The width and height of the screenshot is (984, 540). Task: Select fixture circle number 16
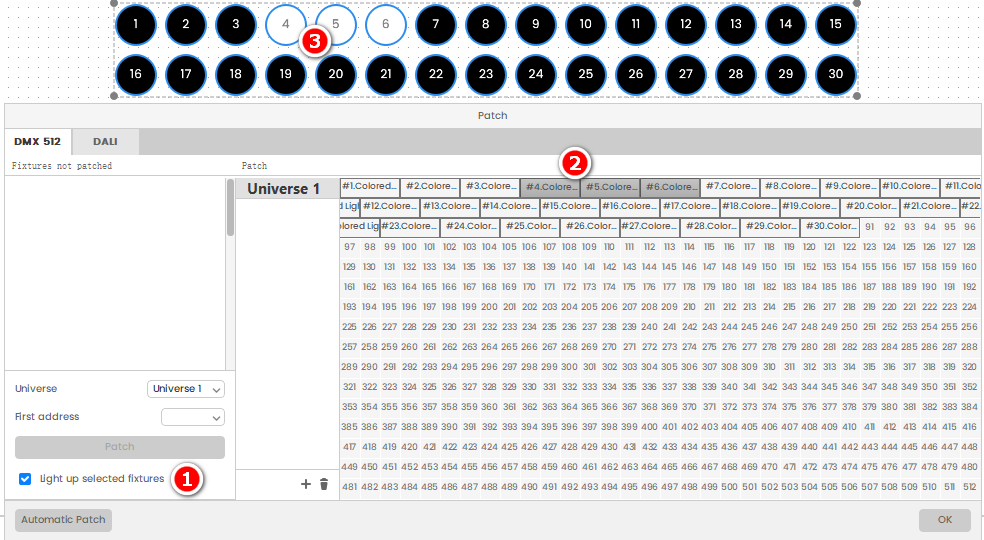click(136, 74)
